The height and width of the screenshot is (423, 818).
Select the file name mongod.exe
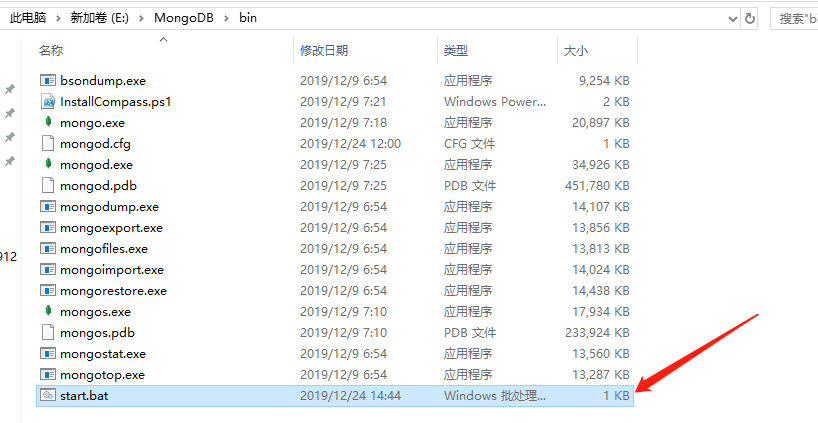pos(97,165)
